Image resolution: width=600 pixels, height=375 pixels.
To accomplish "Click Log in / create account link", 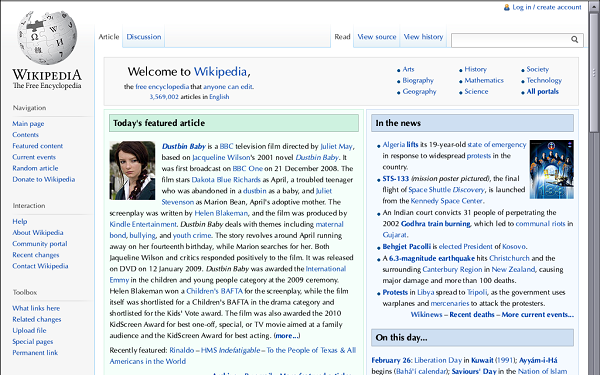I will [x=547, y=7].
